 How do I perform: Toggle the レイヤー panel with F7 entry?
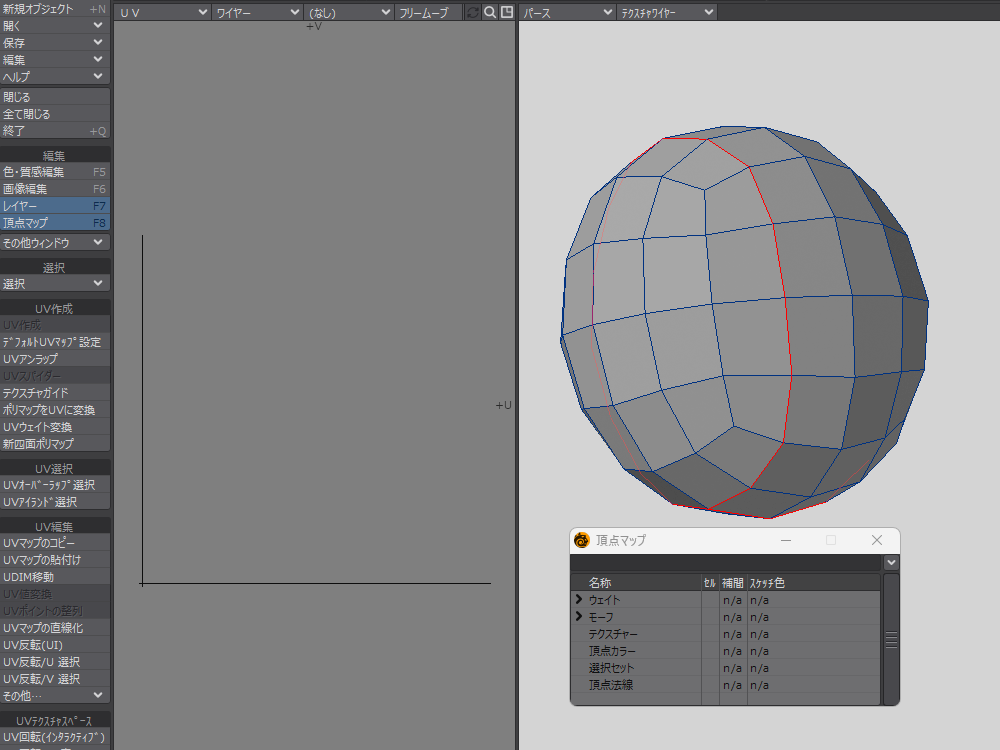click(55, 205)
